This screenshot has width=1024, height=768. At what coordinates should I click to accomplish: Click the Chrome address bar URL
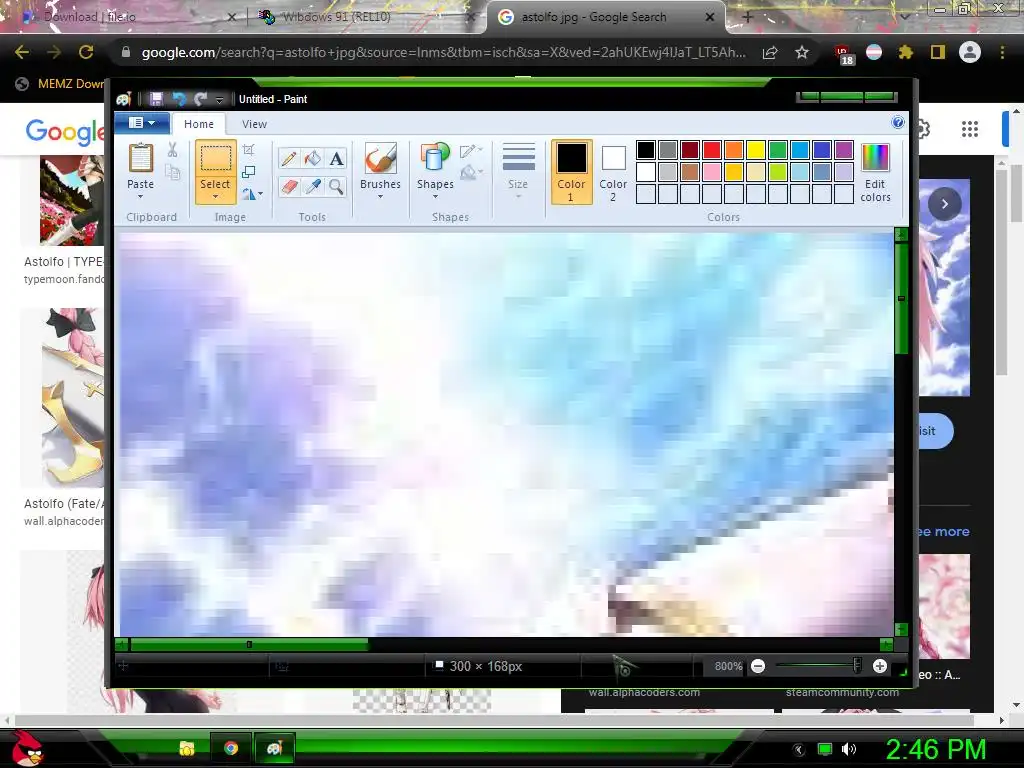point(443,52)
